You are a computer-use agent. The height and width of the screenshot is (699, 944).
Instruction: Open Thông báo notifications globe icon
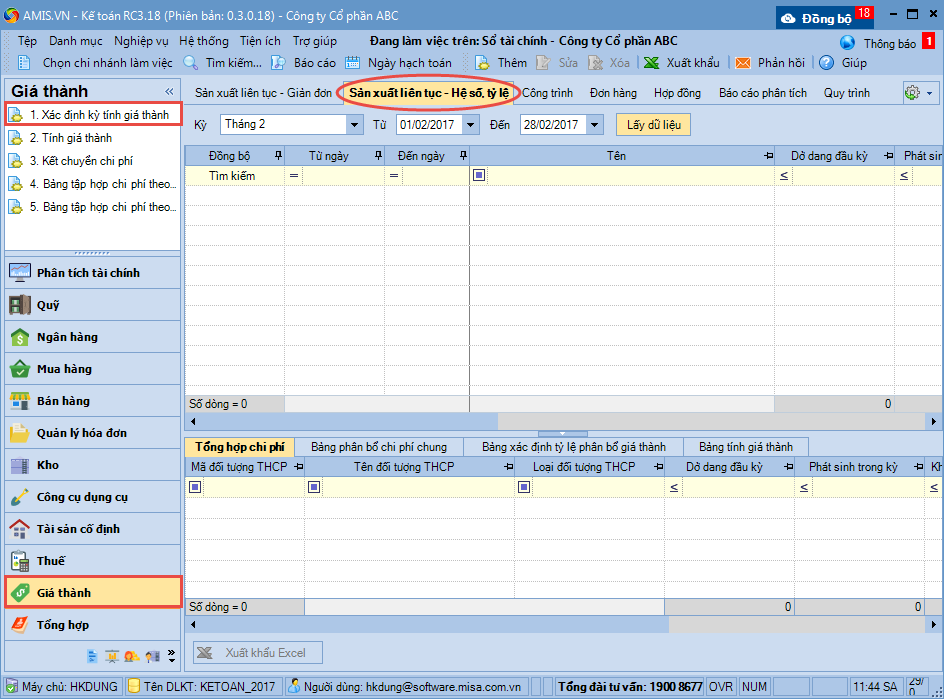coord(848,43)
